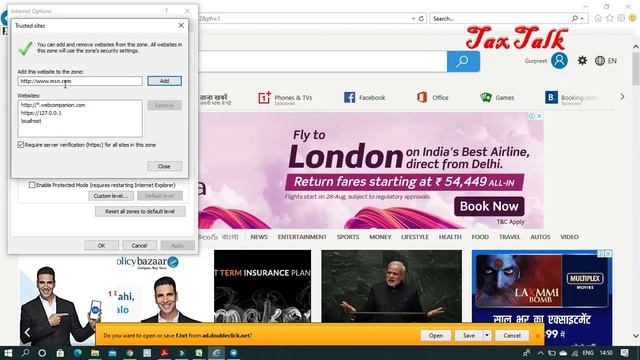Focus the Add this website to the zone field
Image resolution: width=640 pixels, height=360 pixels.
(80, 81)
